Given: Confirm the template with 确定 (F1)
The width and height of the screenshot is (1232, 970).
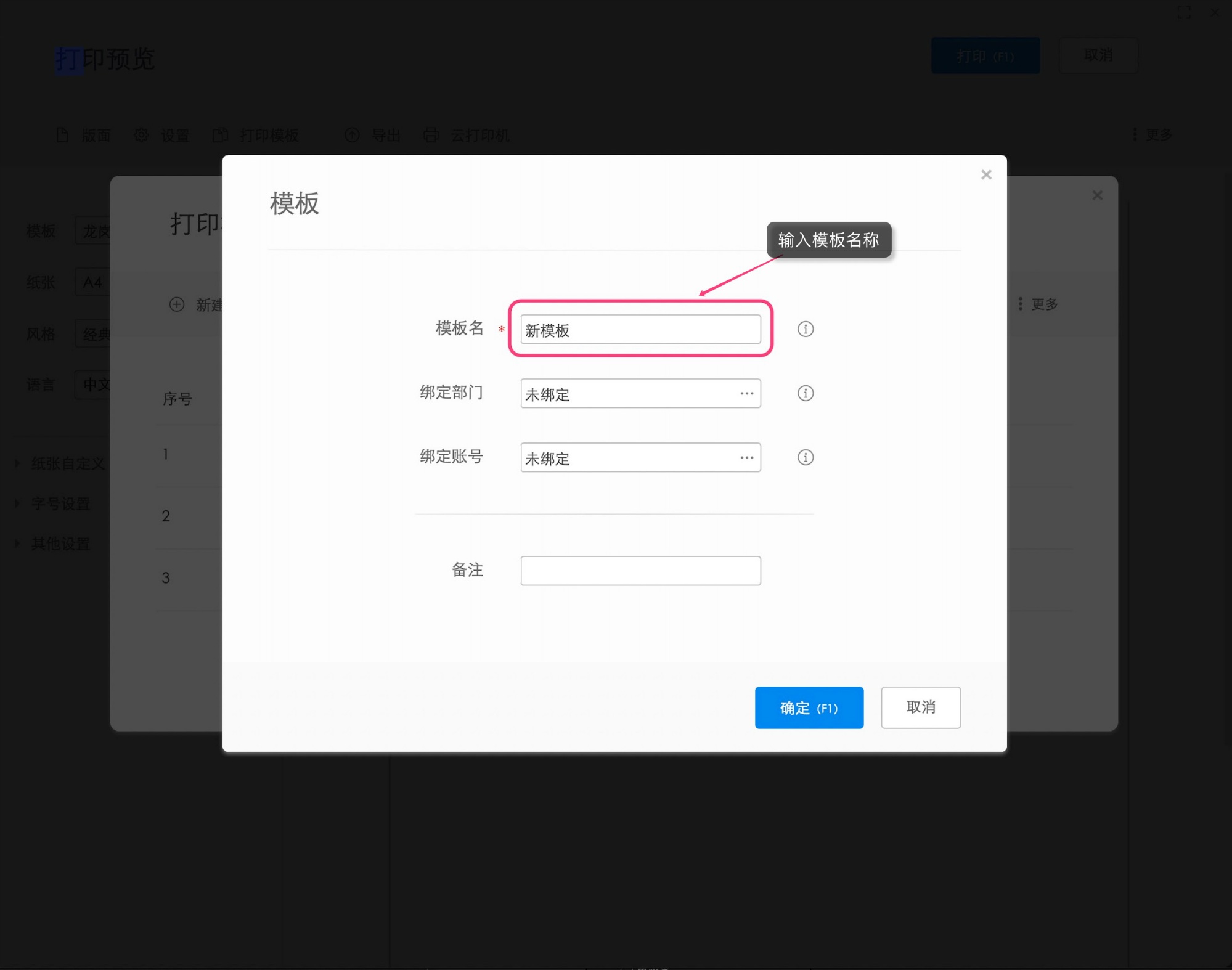Looking at the screenshot, I should coord(809,707).
